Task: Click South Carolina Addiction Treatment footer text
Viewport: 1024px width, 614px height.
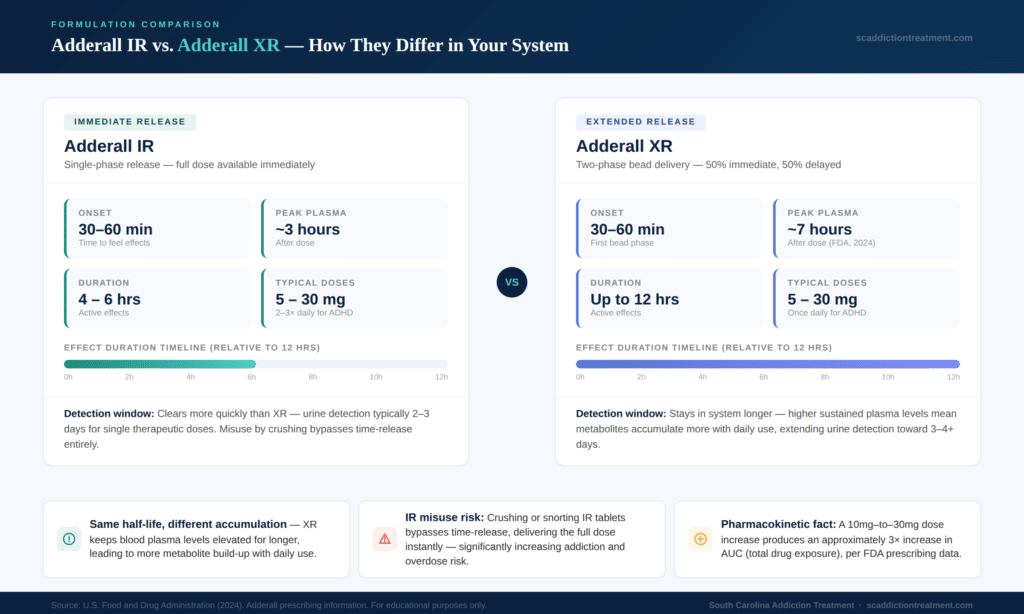Action: click(781, 606)
